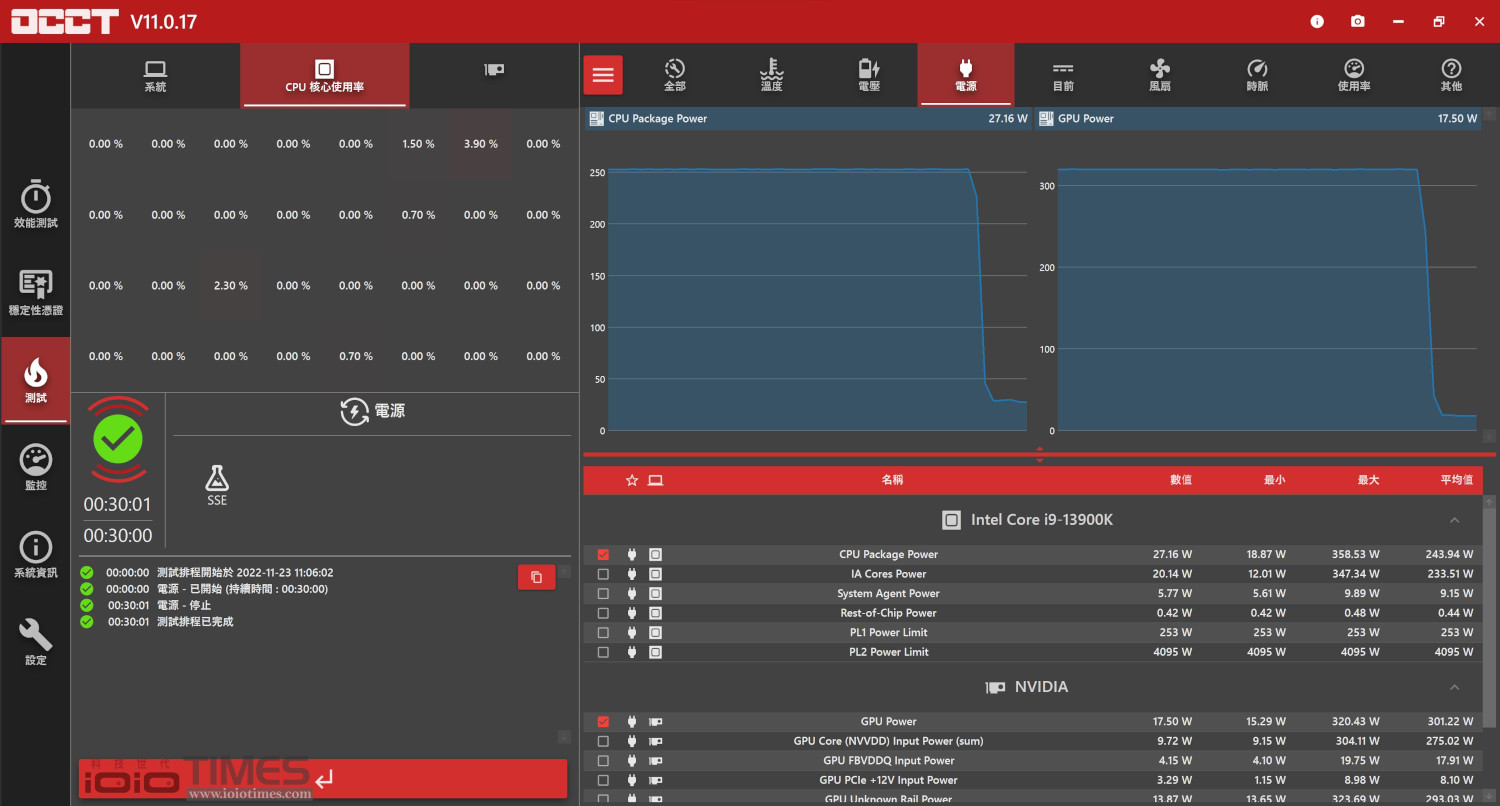Click the 1.50 % core usage cell
The width and height of the screenshot is (1500, 806).
418,144
